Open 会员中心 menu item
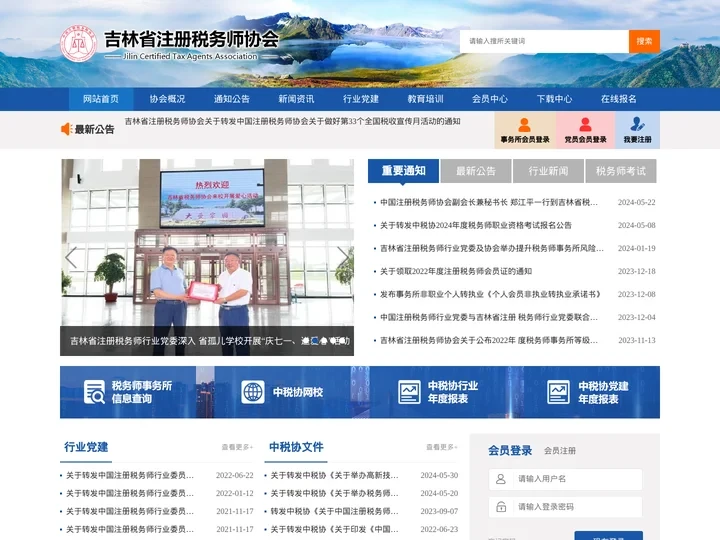The width and height of the screenshot is (720, 540). 490,99
